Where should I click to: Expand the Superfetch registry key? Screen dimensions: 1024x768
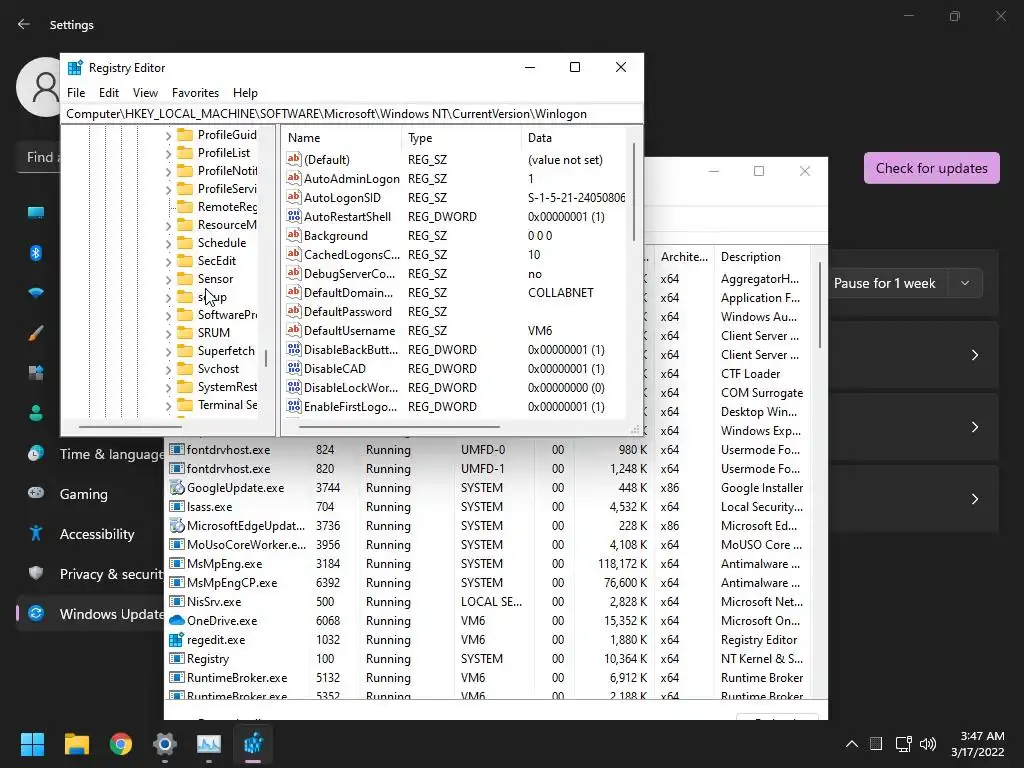tap(168, 351)
